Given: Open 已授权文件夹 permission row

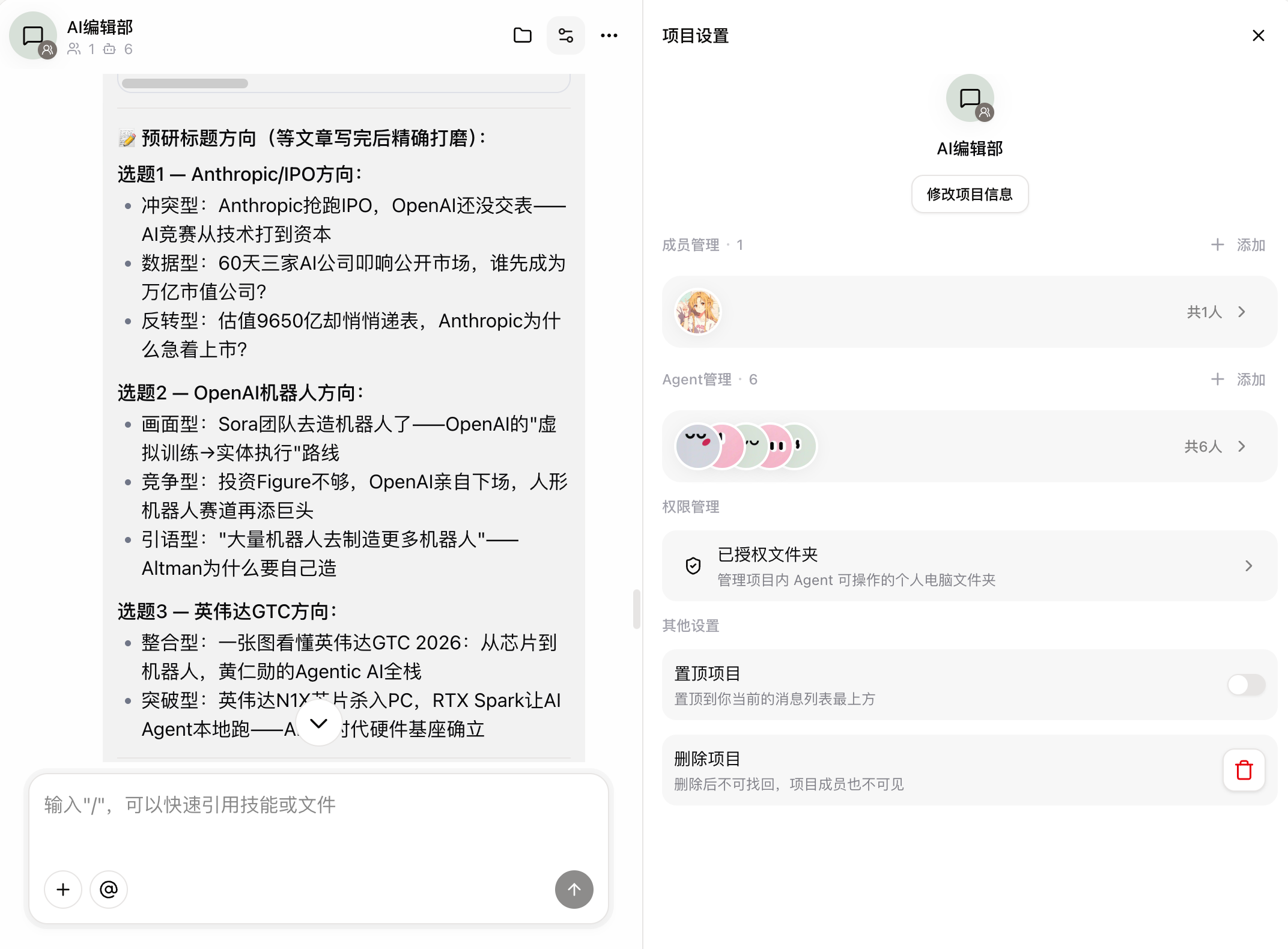Looking at the screenshot, I should [969, 566].
